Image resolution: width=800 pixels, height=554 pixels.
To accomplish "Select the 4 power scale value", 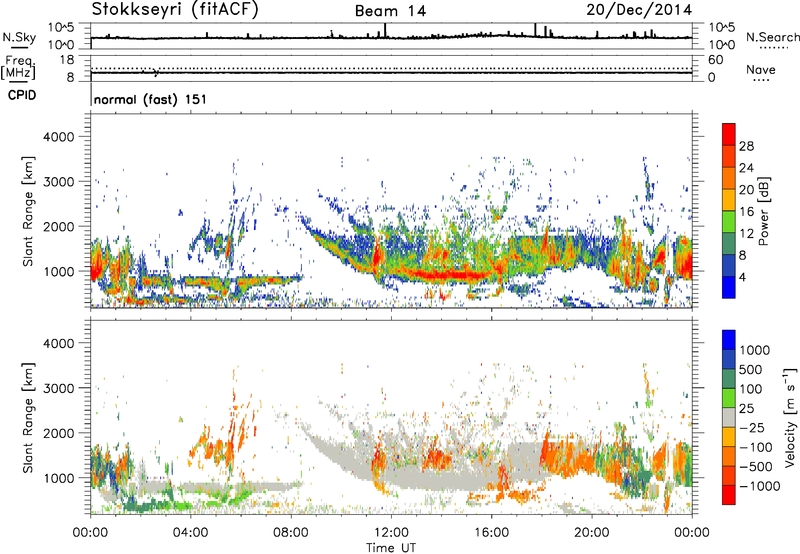I will pyautogui.click(x=742, y=277).
